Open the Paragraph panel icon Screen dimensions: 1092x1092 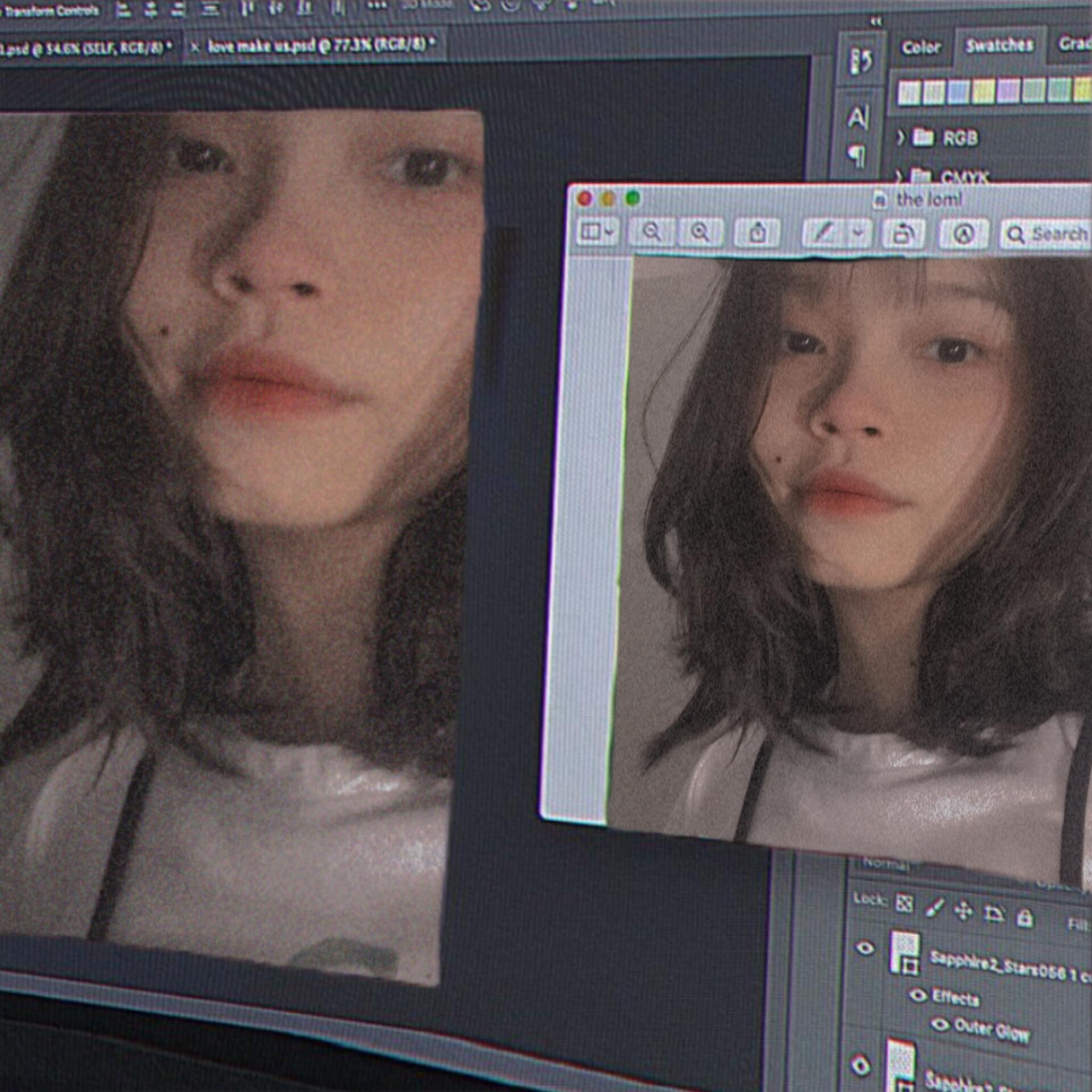coord(857,156)
